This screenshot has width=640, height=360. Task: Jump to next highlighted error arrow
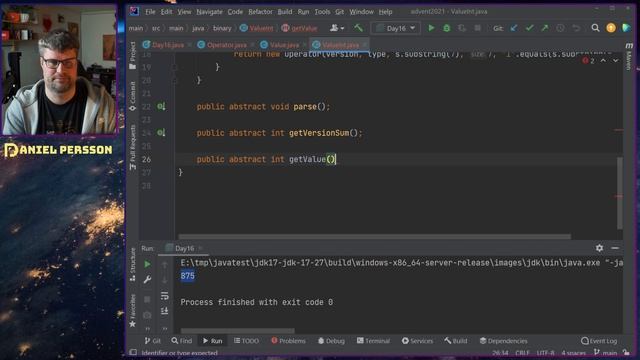(x=616, y=61)
